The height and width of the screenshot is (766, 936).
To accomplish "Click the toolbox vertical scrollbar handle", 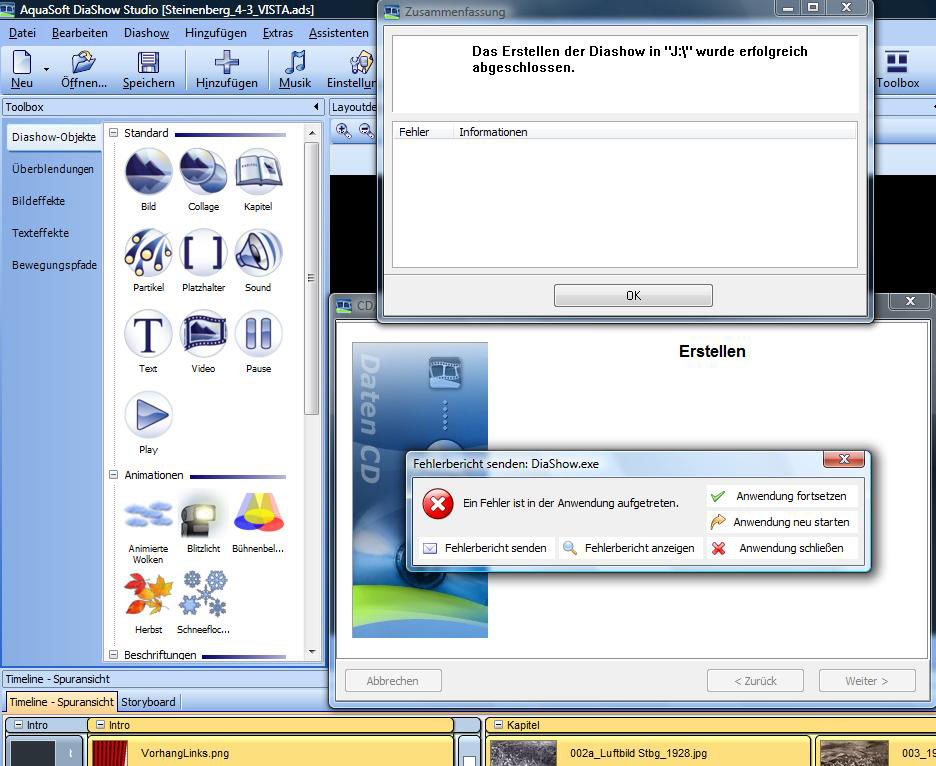I will coord(312,278).
